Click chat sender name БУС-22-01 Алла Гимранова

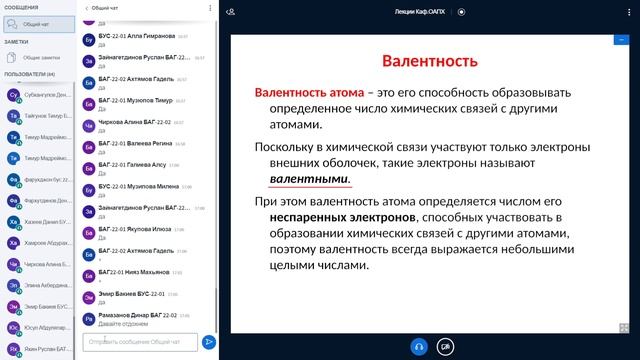click(137, 36)
